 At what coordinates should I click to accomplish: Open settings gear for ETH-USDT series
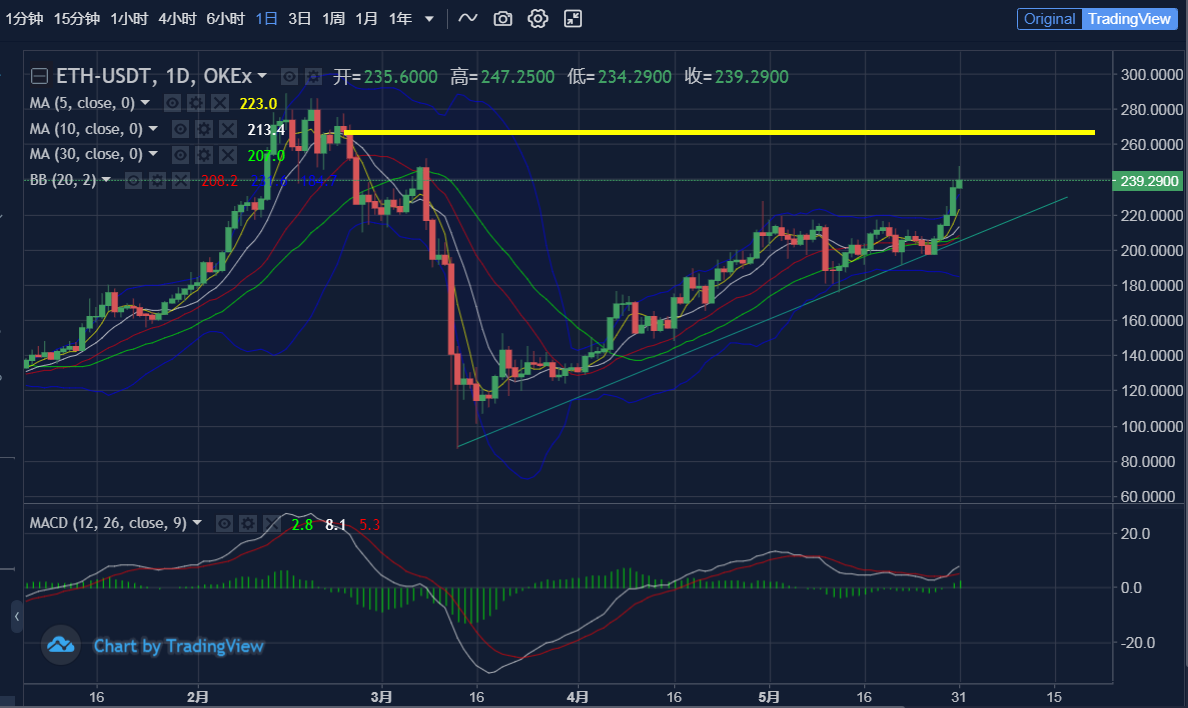313,76
